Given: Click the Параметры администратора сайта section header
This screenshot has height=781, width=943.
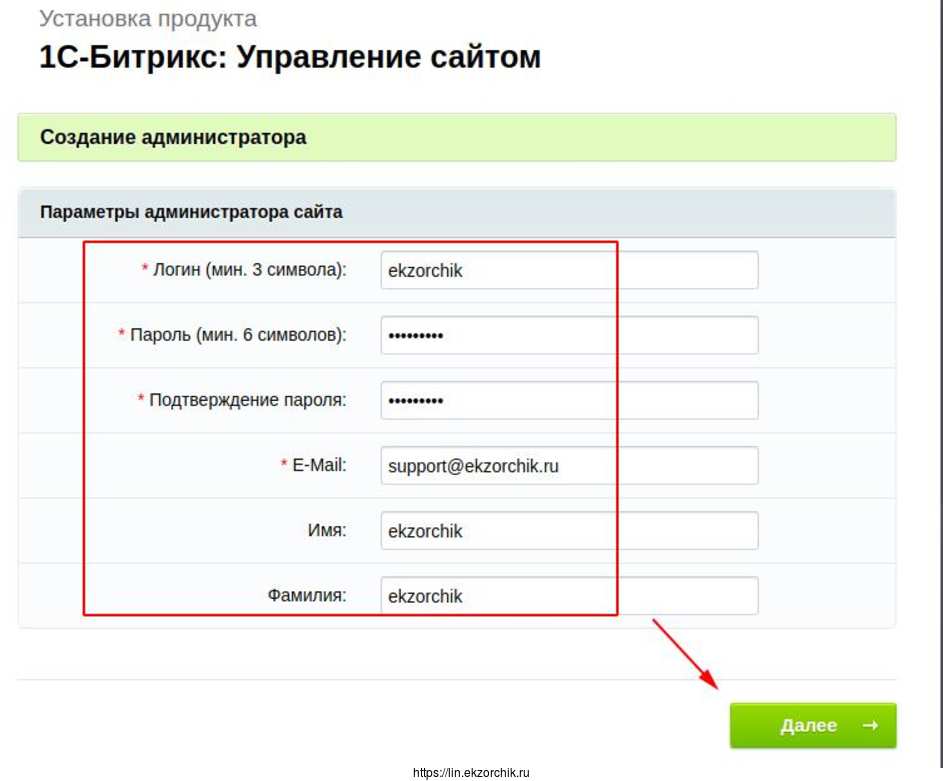Looking at the screenshot, I should [x=191, y=212].
